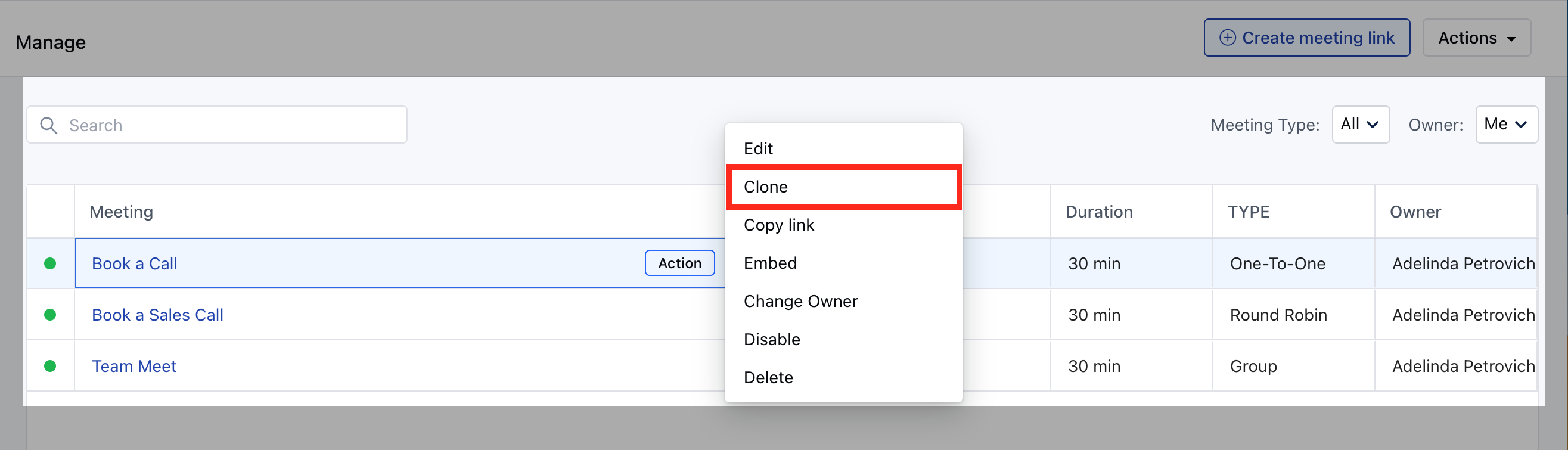This screenshot has width=1568, height=450.
Task: Open the Meeting Type All dropdown
Action: point(1361,124)
